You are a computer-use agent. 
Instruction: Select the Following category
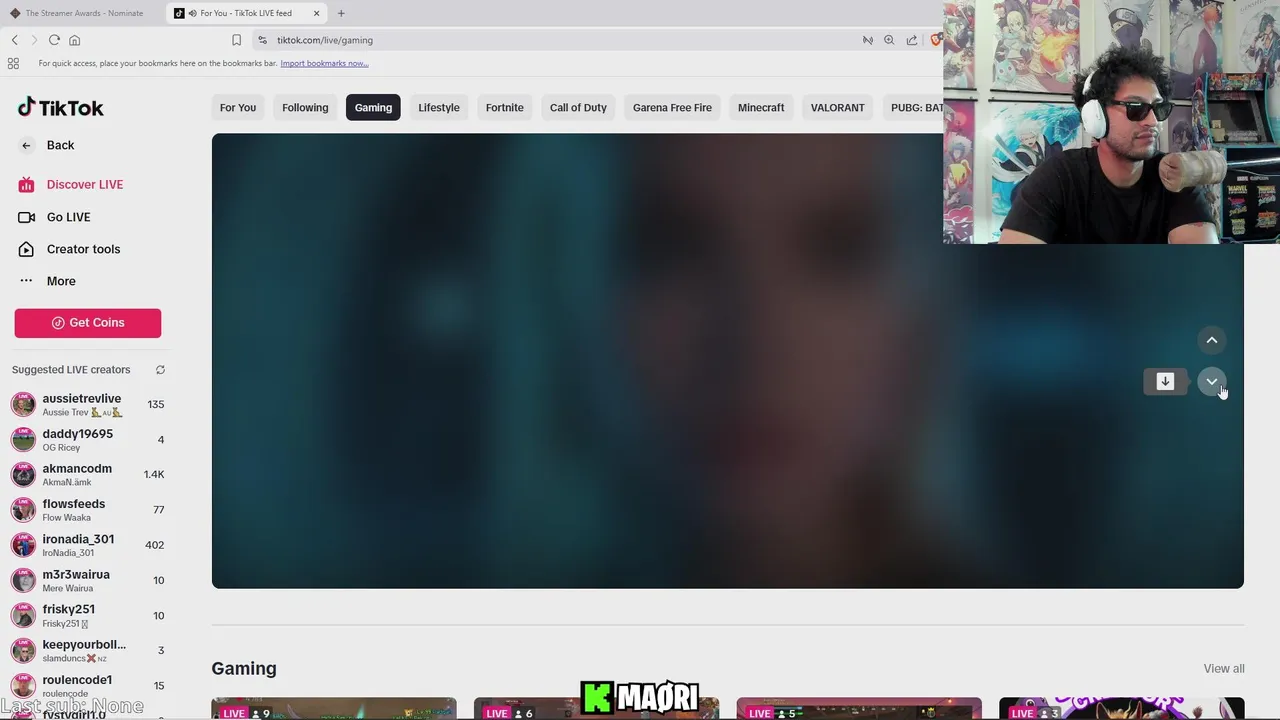(305, 107)
